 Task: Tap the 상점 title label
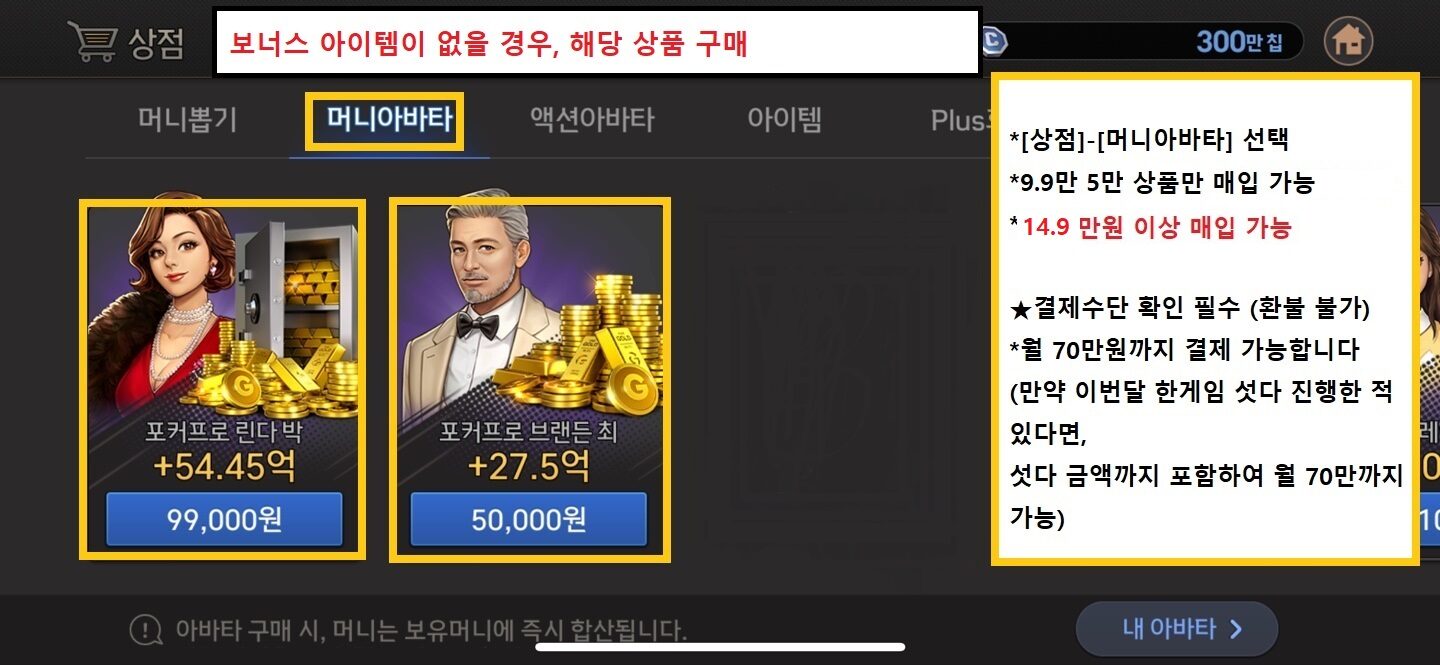[x=156, y=43]
